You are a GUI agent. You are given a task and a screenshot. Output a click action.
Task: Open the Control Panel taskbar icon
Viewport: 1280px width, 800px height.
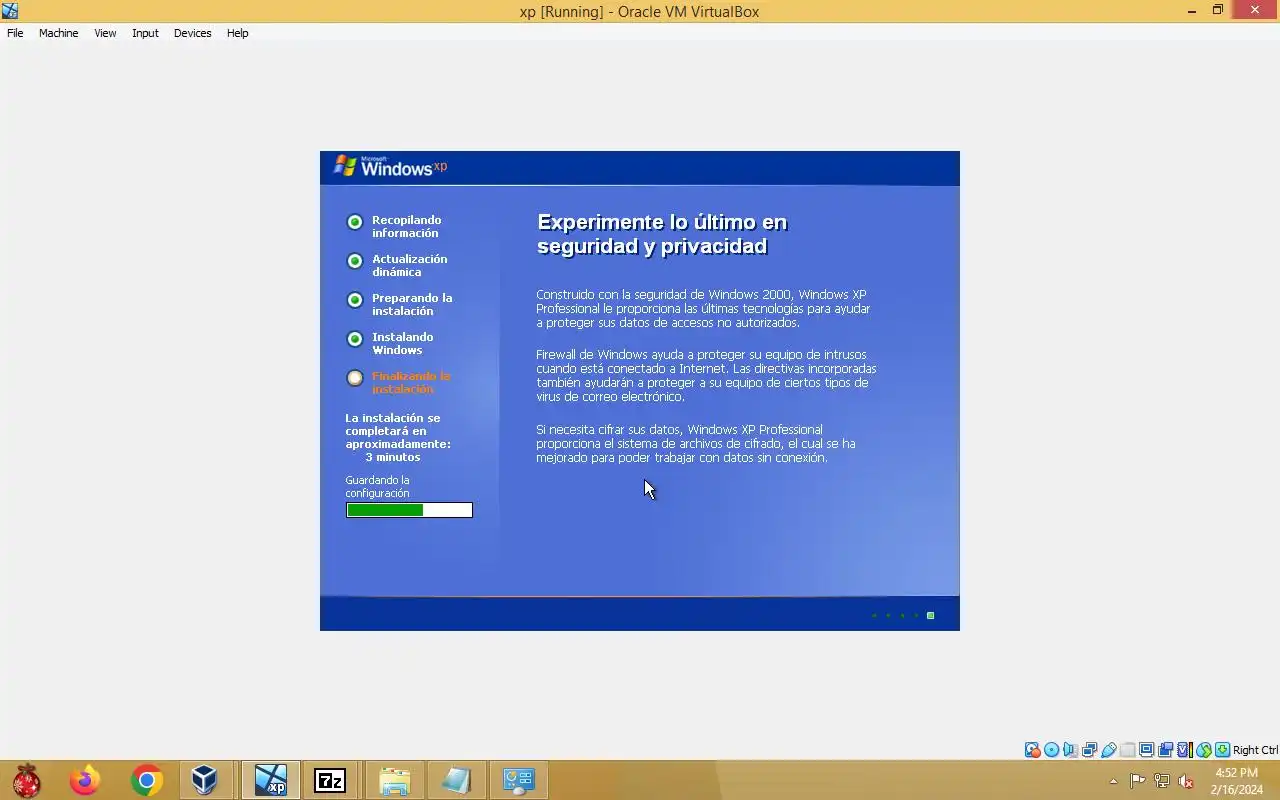click(519, 780)
